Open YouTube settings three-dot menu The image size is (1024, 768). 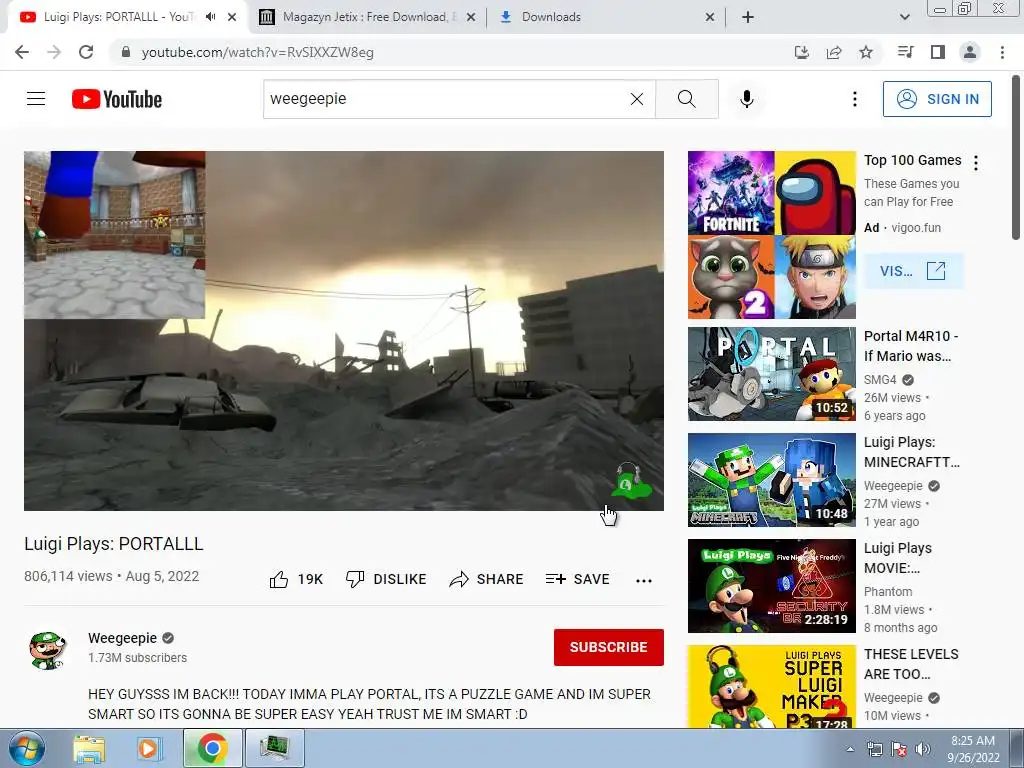tap(854, 99)
